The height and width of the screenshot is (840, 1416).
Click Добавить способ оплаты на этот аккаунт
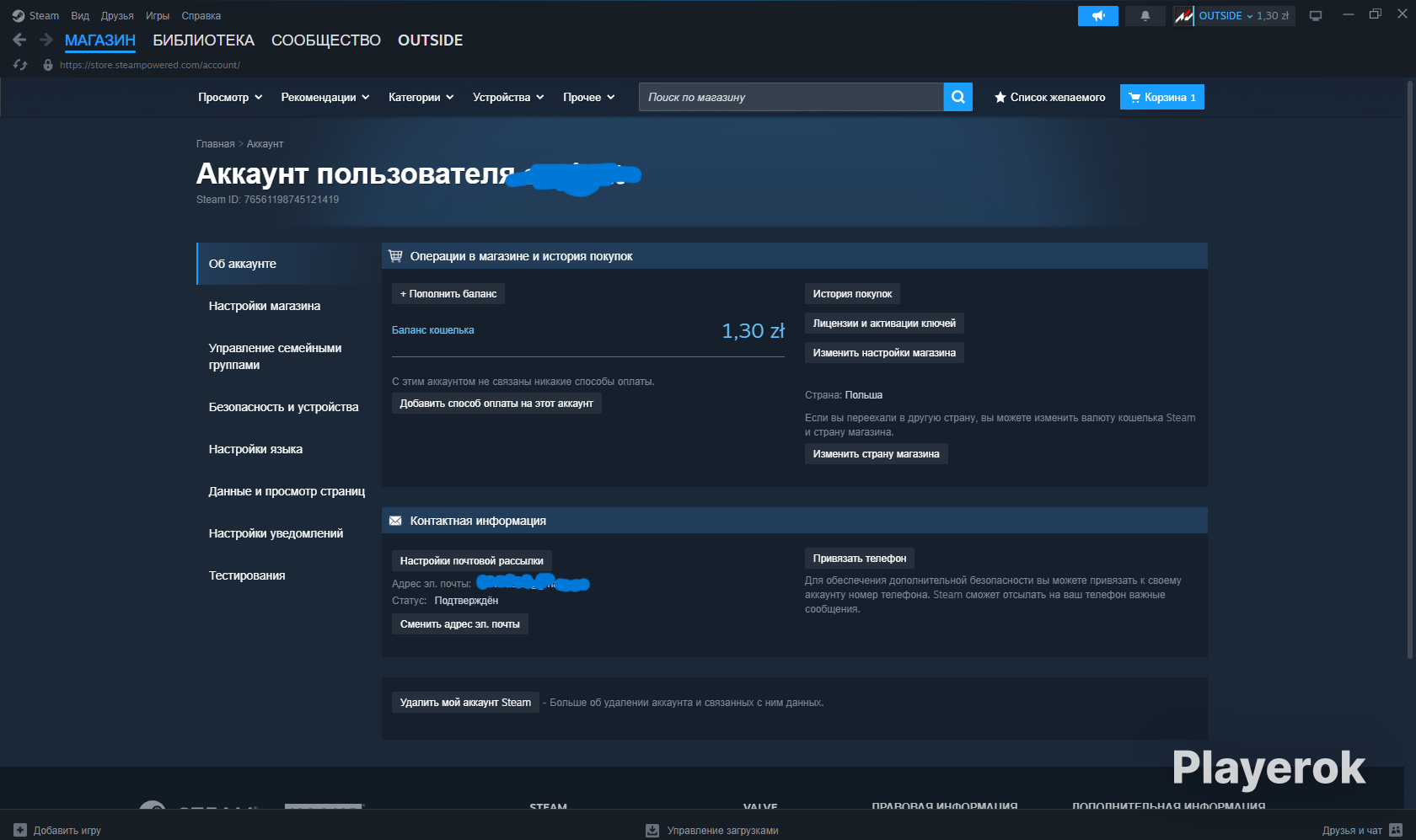pyautogui.click(x=496, y=404)
